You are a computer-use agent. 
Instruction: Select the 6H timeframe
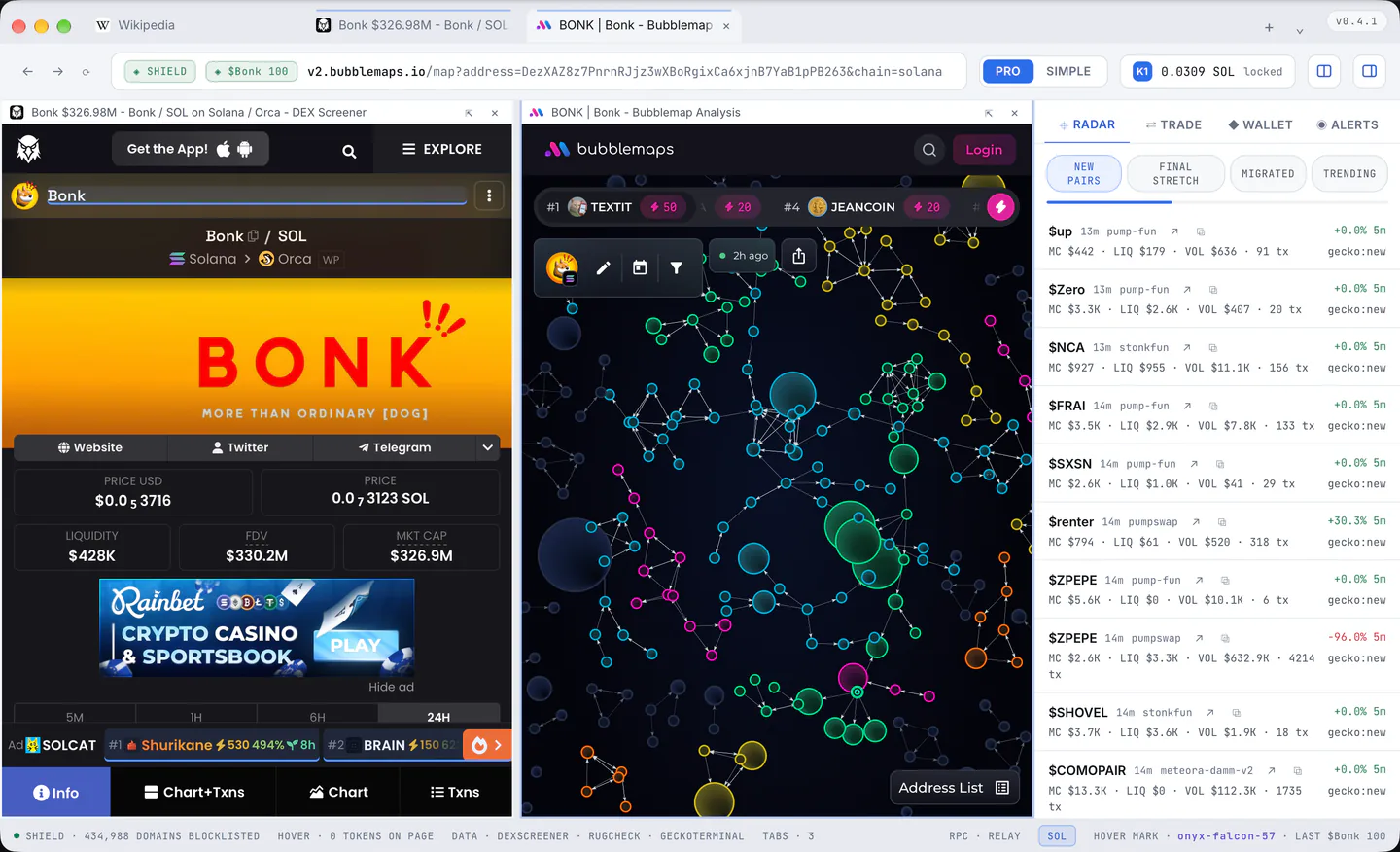(x=318, y=717)
